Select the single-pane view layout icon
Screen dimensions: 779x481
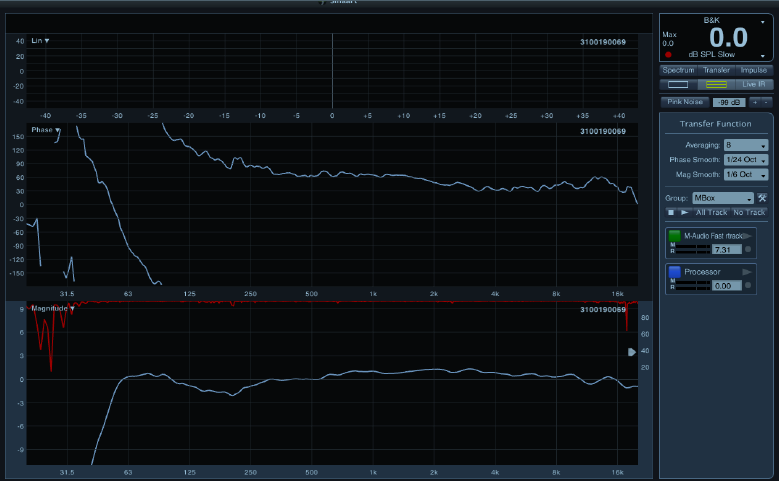coord(678,85)
